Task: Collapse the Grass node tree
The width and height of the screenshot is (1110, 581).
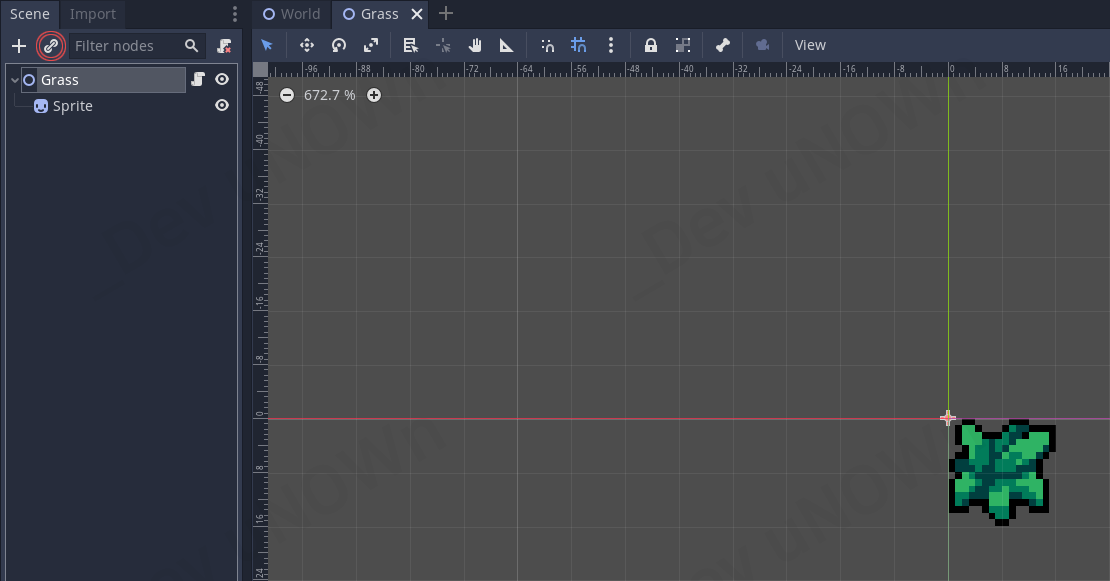Action: [14, 80]
